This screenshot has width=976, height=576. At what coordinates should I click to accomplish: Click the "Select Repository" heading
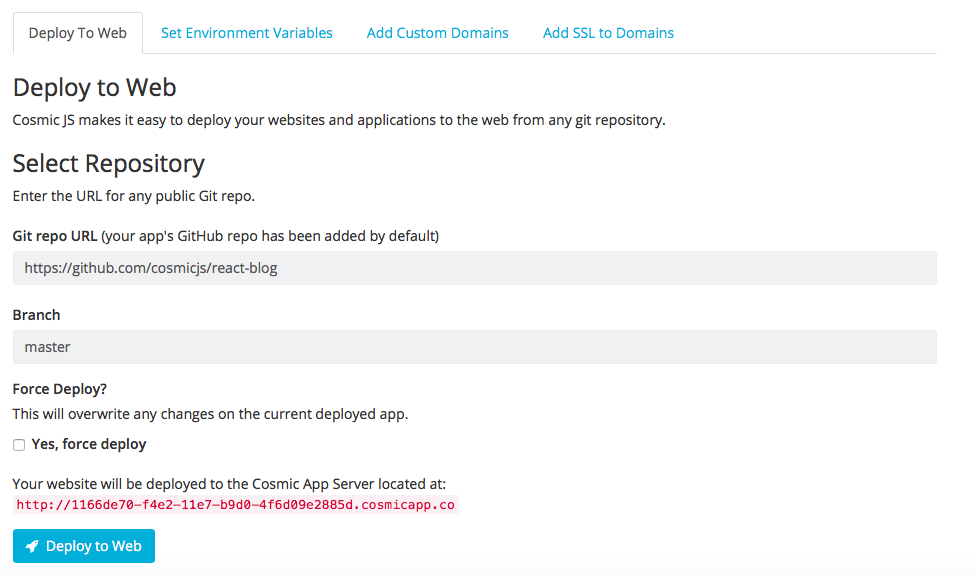coord(108,163)
